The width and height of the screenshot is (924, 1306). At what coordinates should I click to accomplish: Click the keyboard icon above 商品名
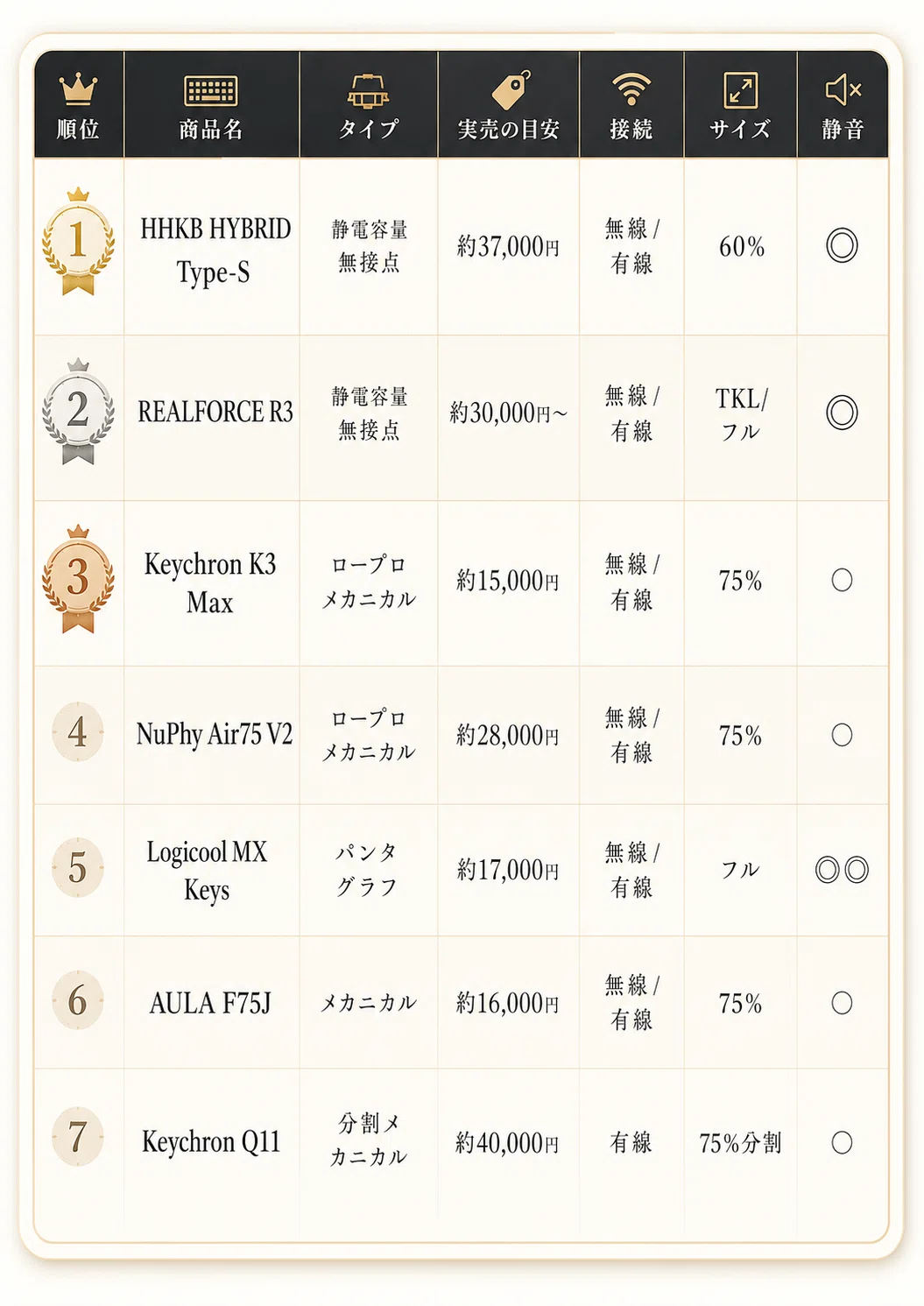click(x=211, y=90)
